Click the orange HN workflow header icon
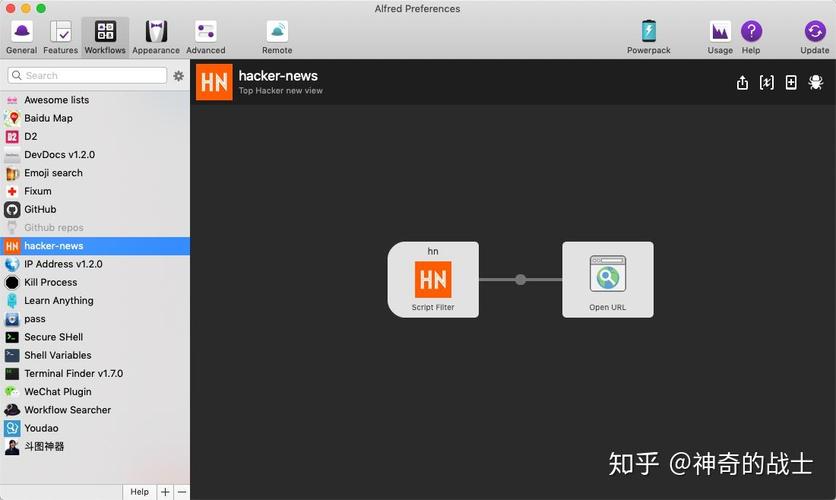 214,82
